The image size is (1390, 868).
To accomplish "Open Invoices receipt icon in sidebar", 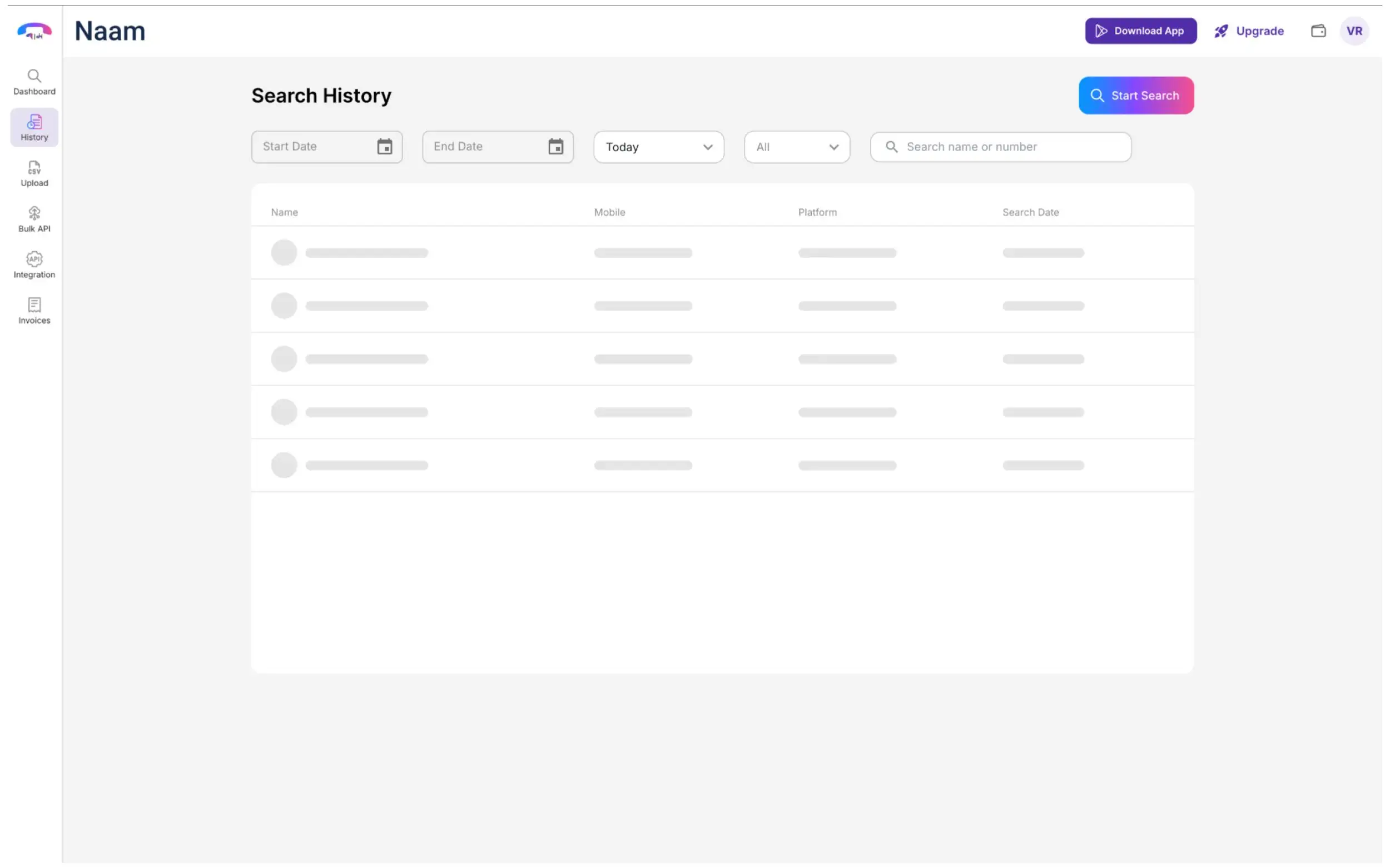I will 34,305.
